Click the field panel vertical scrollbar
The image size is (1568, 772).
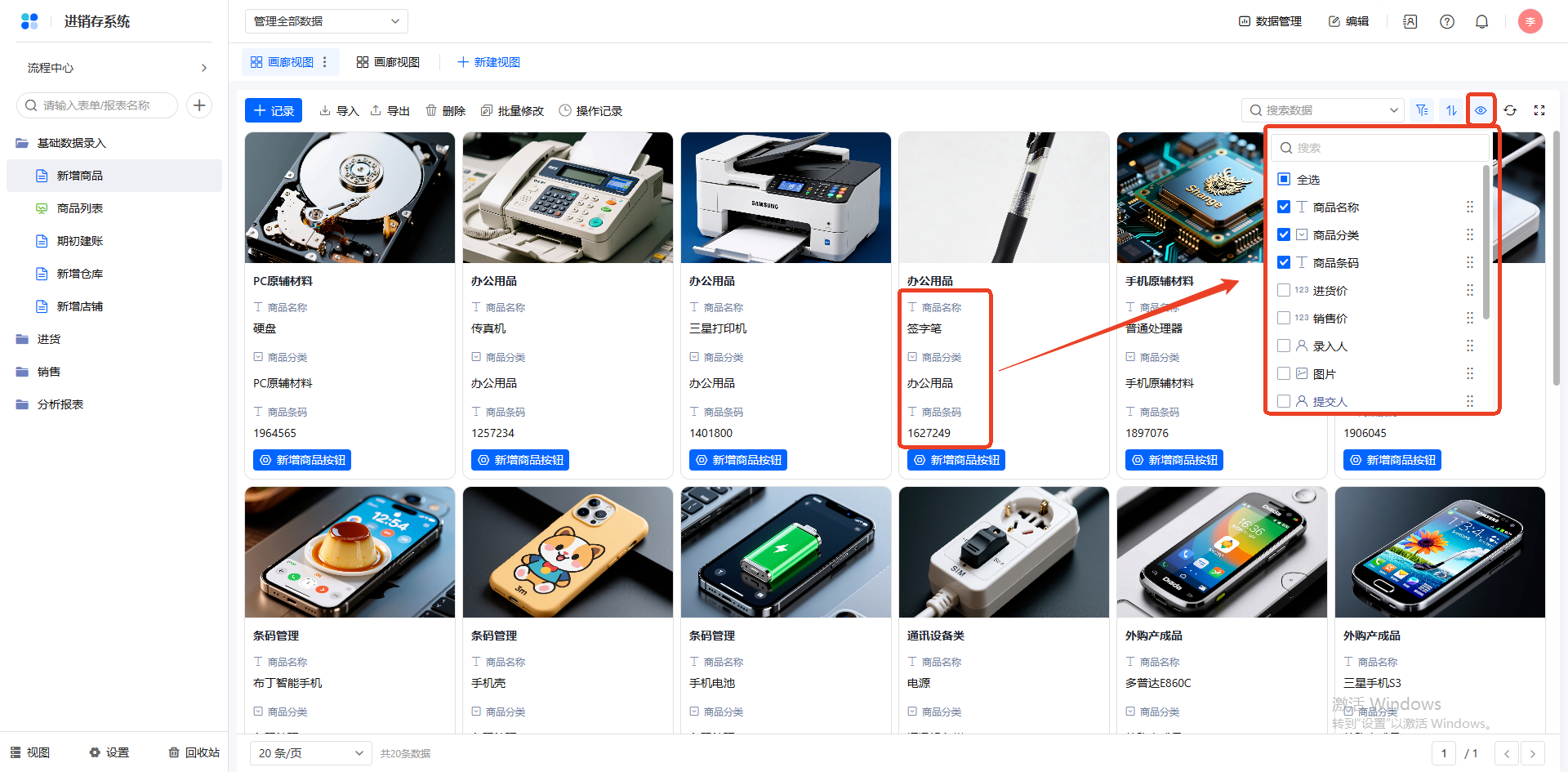(x=1486, y=245)
